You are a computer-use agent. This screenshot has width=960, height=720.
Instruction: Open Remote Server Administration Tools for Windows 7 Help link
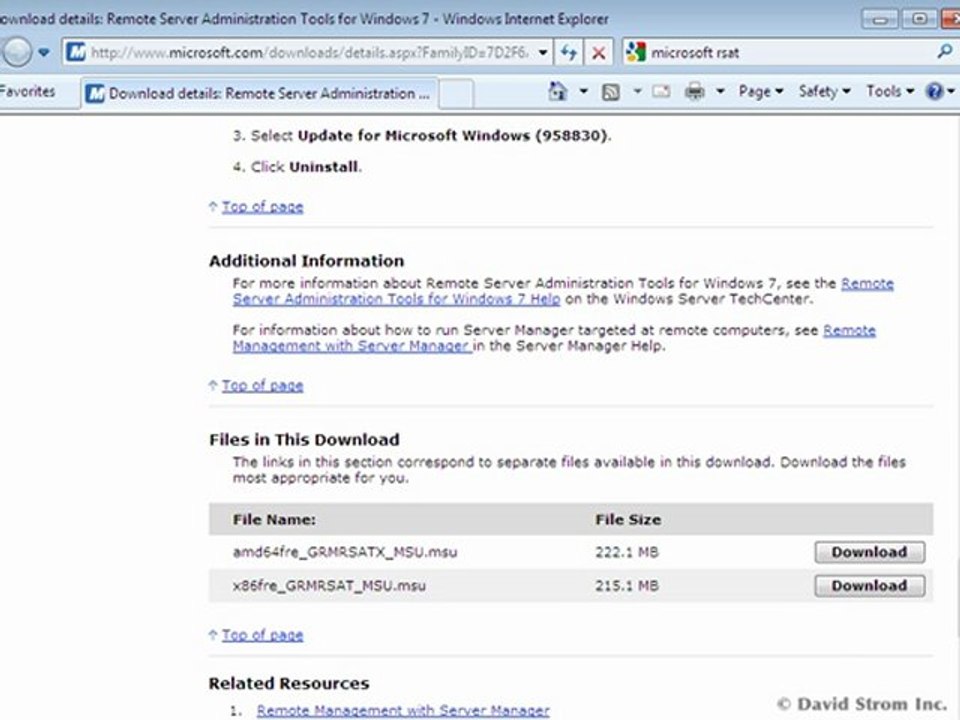coord(396,299)
